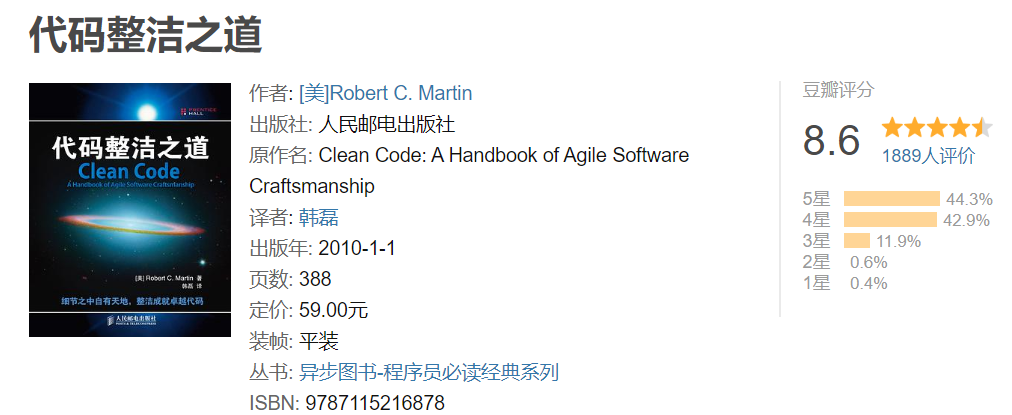This screenshot has width=1012, height=415.
Task: Click the 豆瓣评分 label
Action: tap(838, 90)
